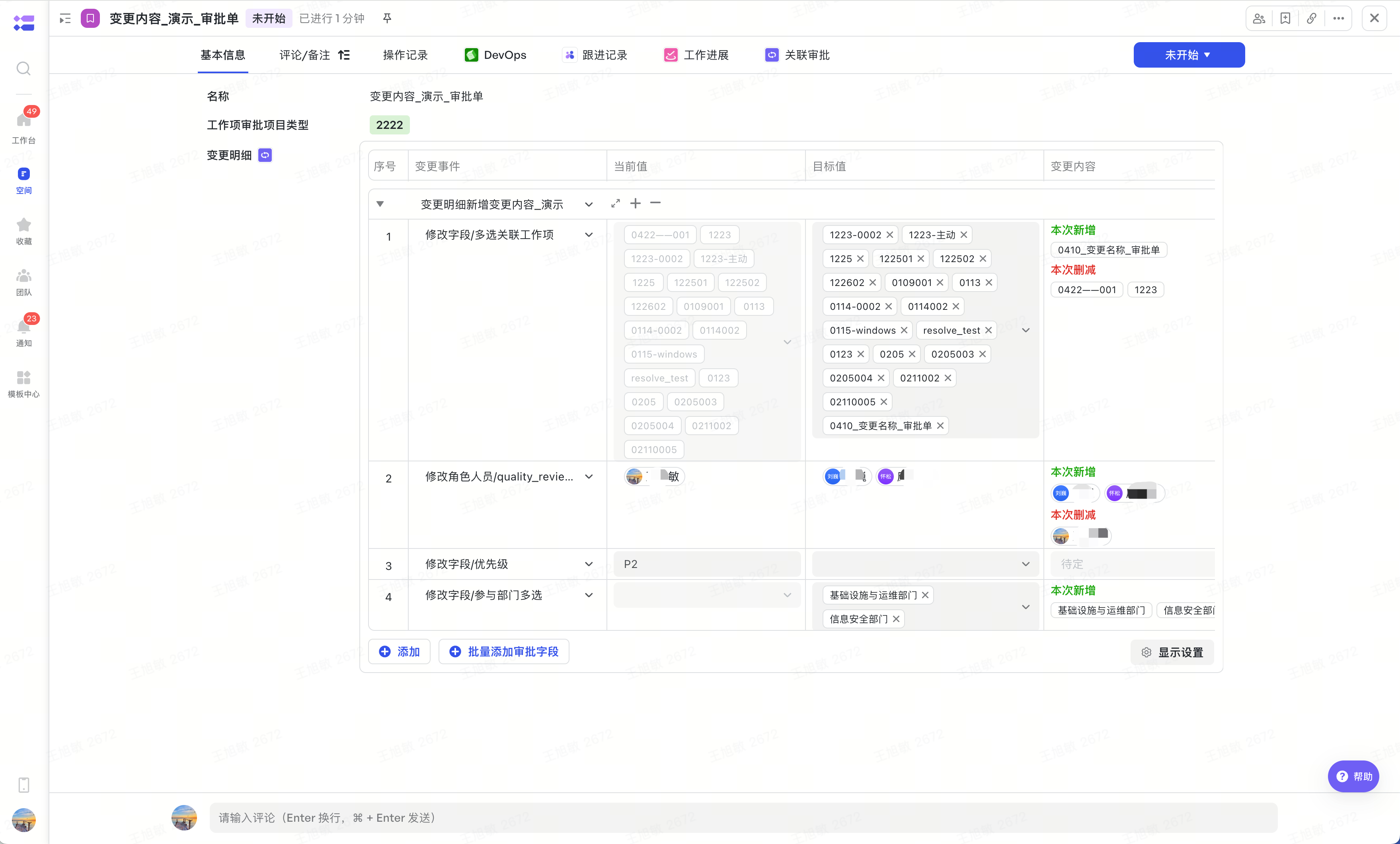1400x844 pixels.
Task: Remove a row with the minus icon
Action: pos(655,203)
